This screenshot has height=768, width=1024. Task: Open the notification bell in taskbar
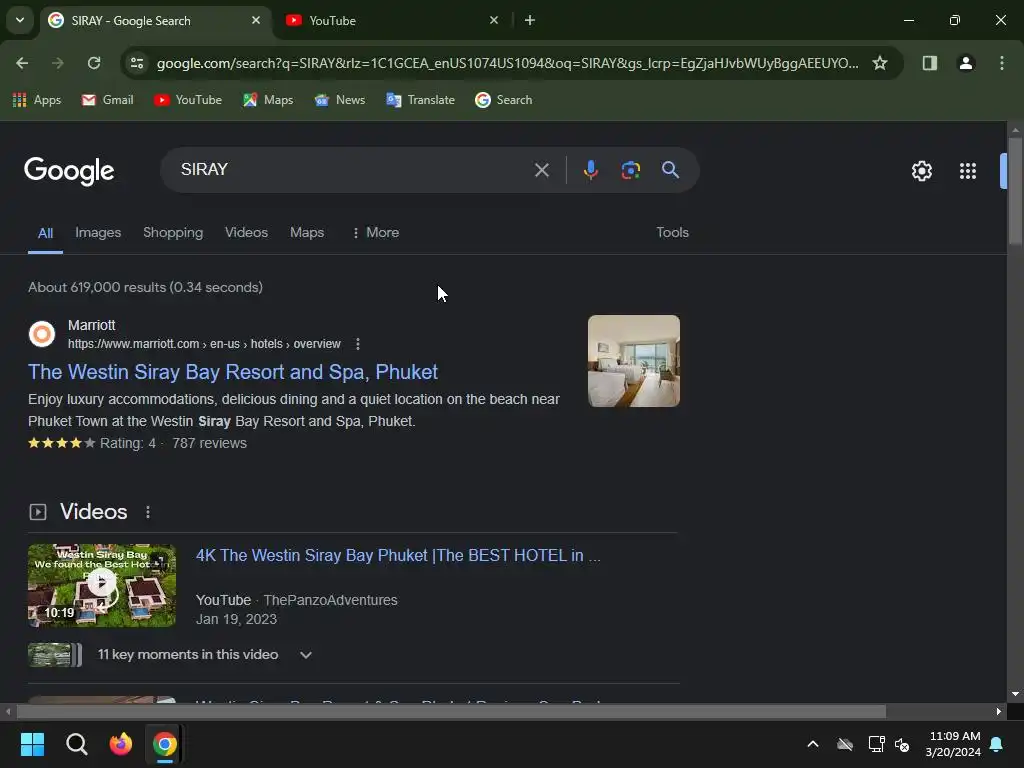click(x=997, y=744)
